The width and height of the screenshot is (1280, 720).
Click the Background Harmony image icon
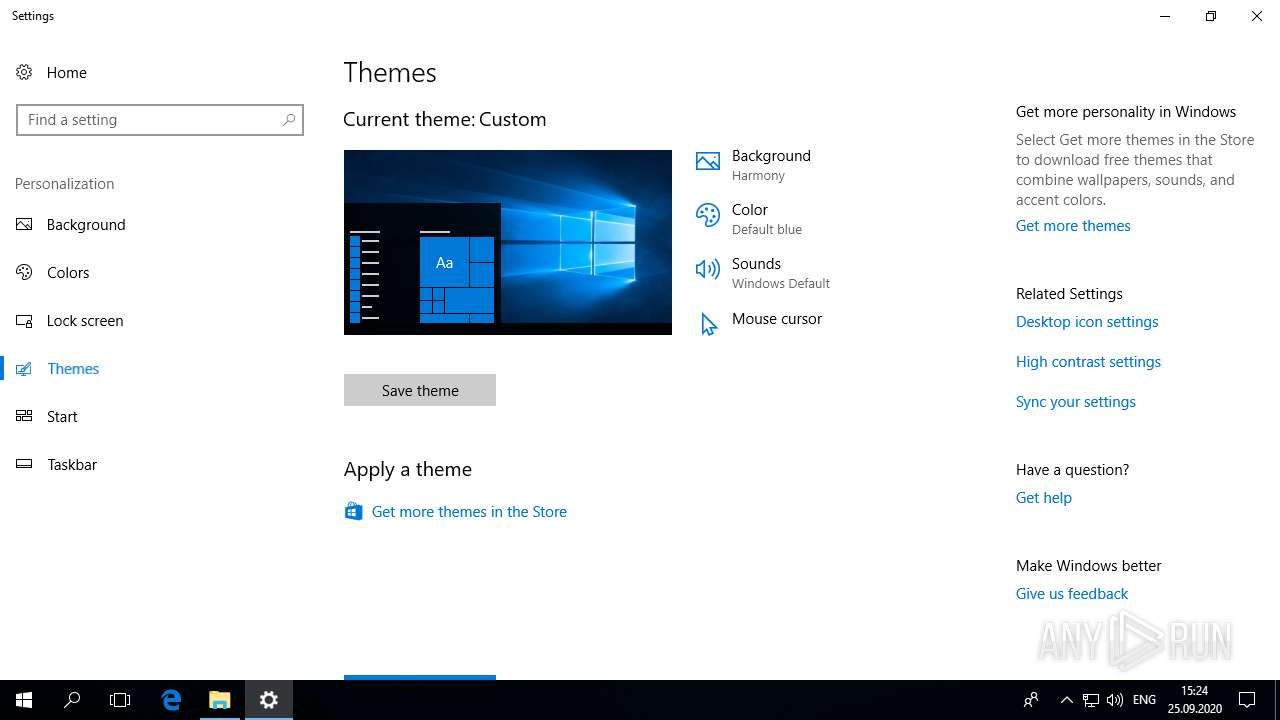pos(708,161)
